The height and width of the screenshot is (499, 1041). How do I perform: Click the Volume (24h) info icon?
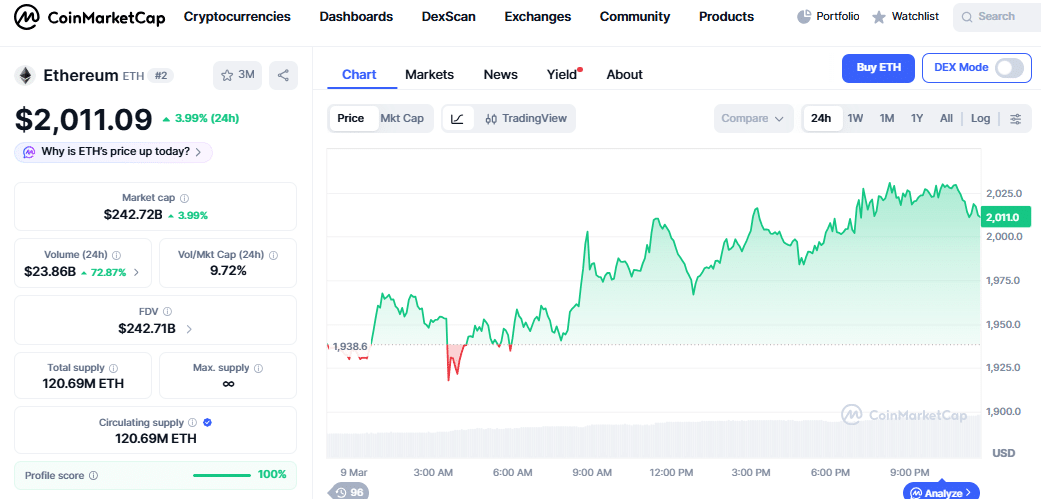116,255
